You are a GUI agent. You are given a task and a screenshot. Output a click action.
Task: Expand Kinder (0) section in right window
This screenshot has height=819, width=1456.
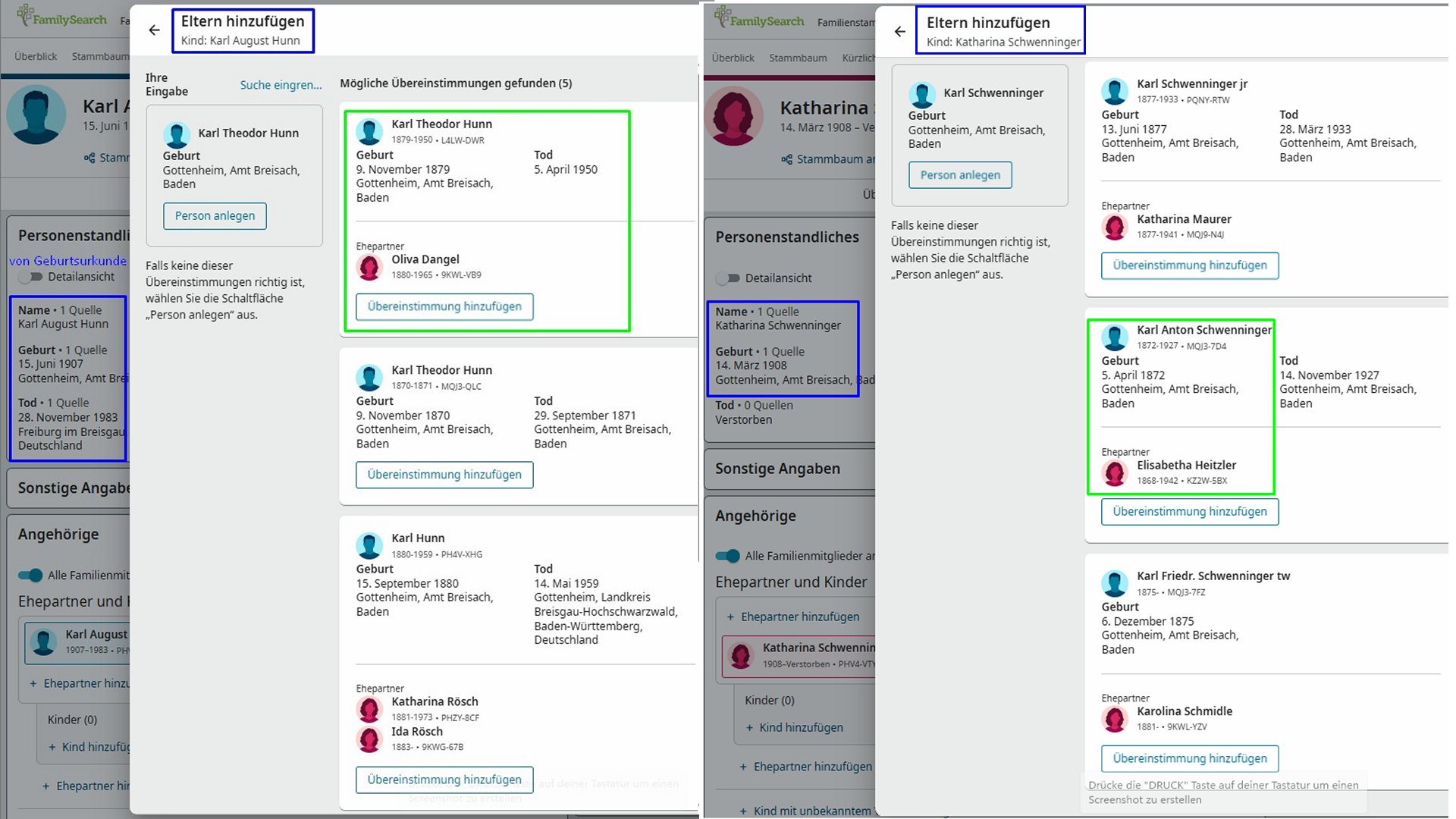tap(769, 700)
